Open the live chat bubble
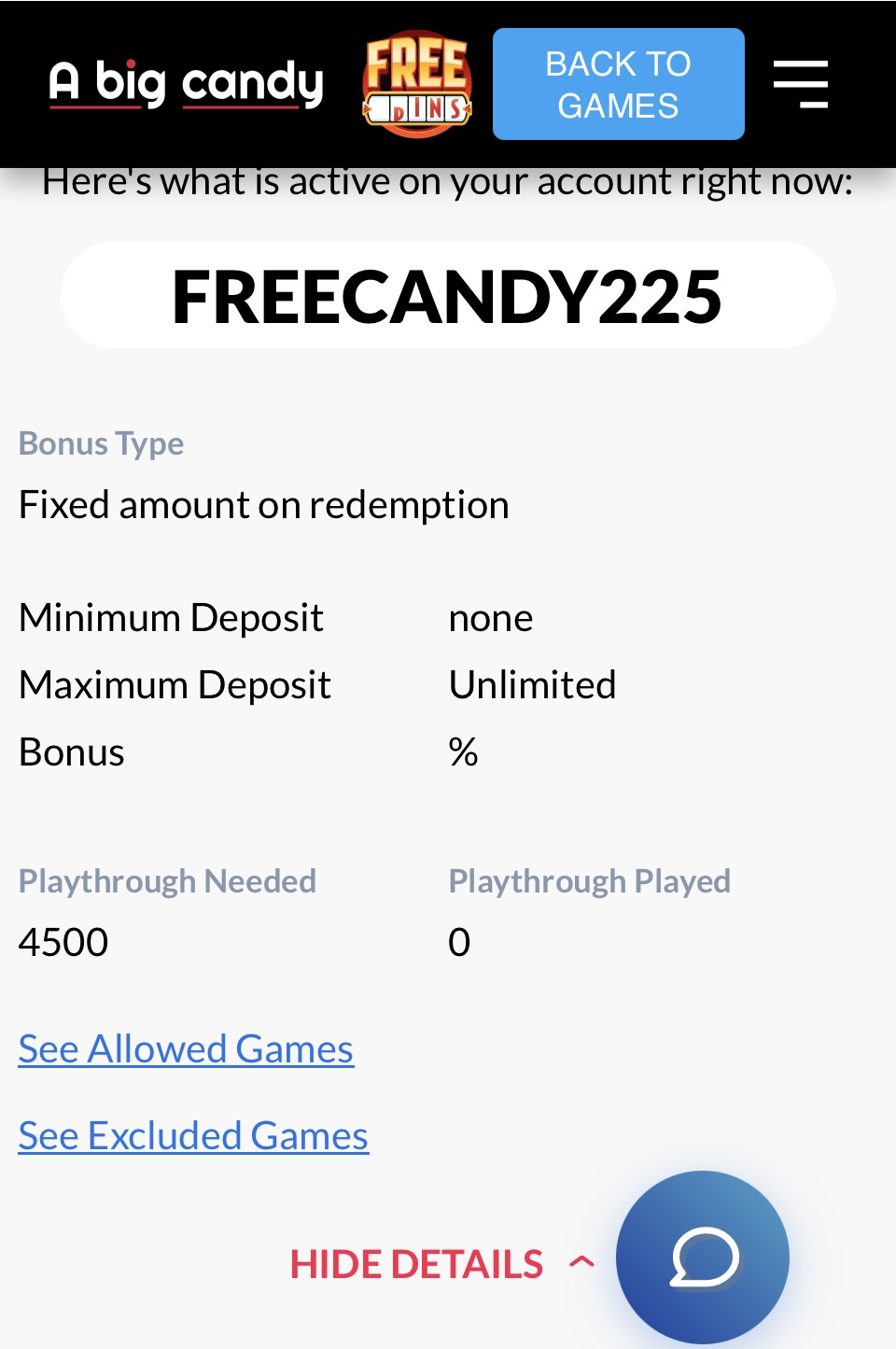896x1349 pixels. [703, 1257]
